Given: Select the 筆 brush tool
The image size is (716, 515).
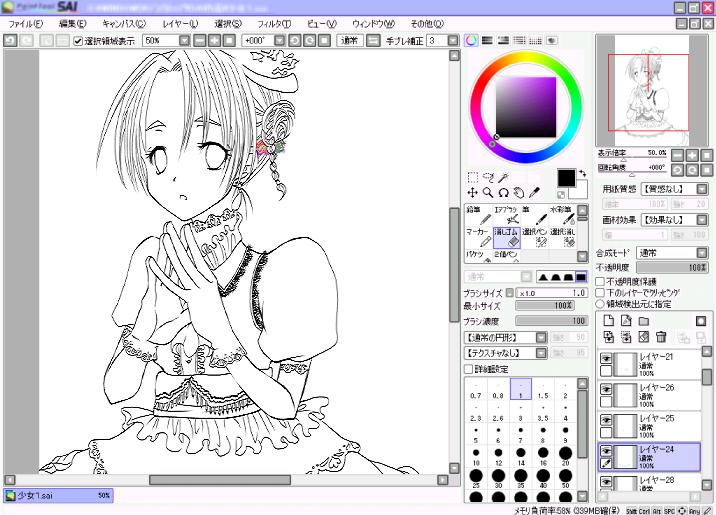Looking at the screenshot, I should (534, 215).
